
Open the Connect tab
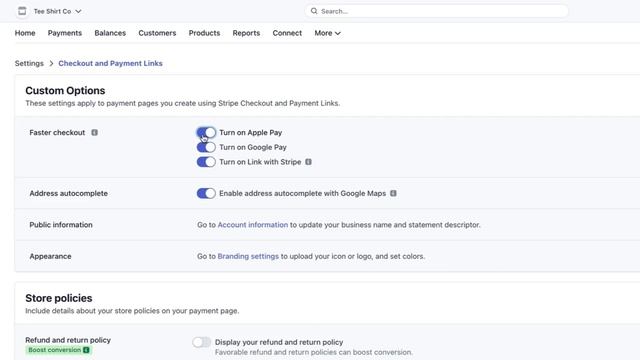287,33
